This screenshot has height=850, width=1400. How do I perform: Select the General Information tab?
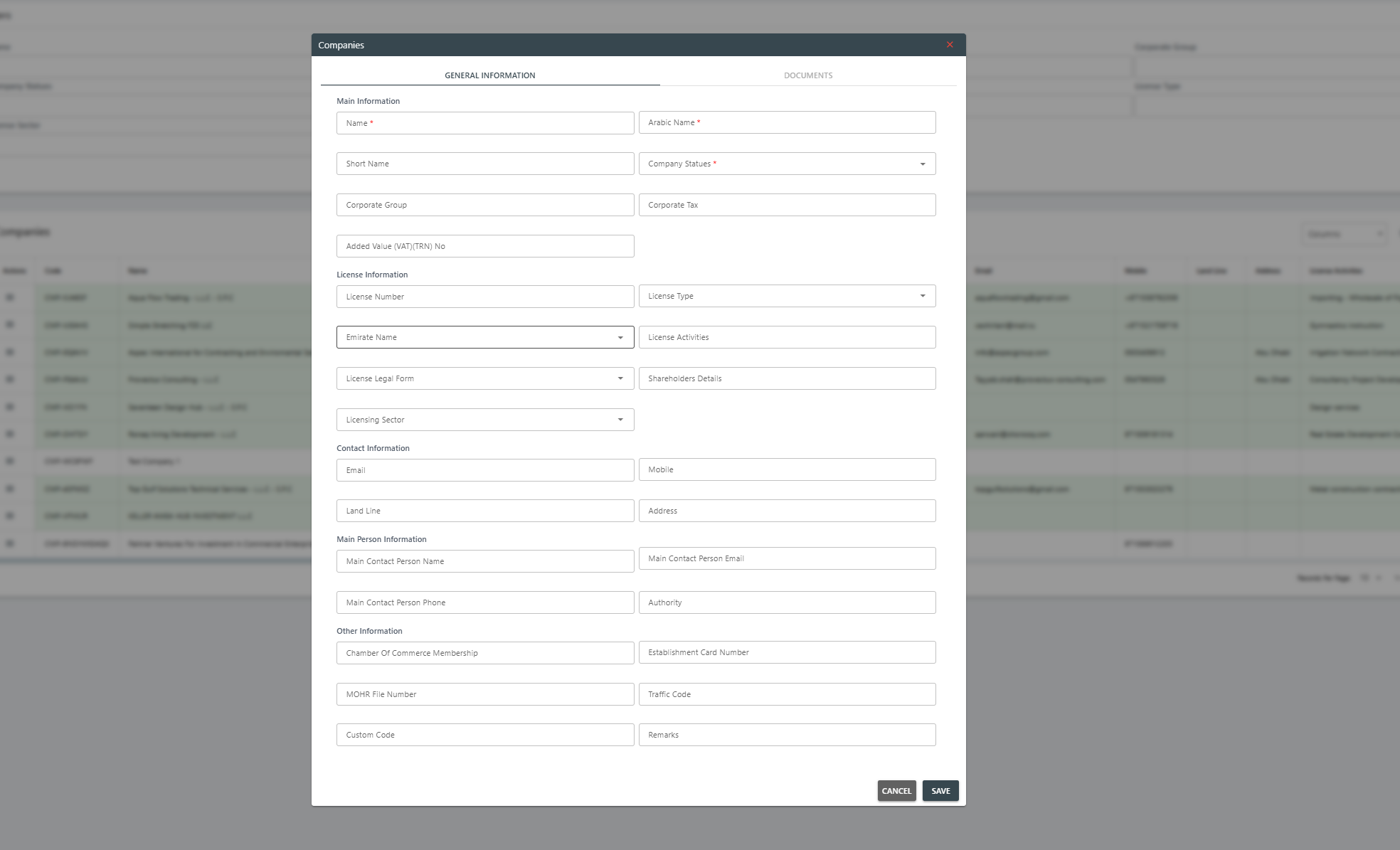point(489,75)
